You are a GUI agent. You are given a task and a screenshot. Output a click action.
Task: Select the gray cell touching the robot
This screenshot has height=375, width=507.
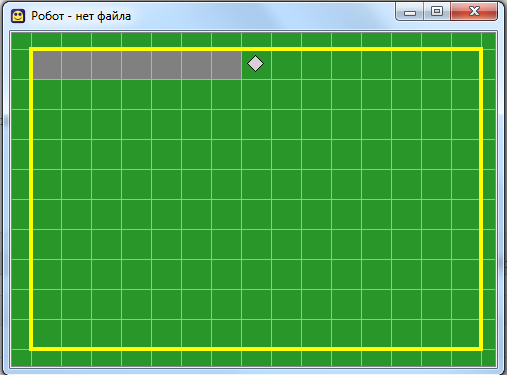pos(227,65)
